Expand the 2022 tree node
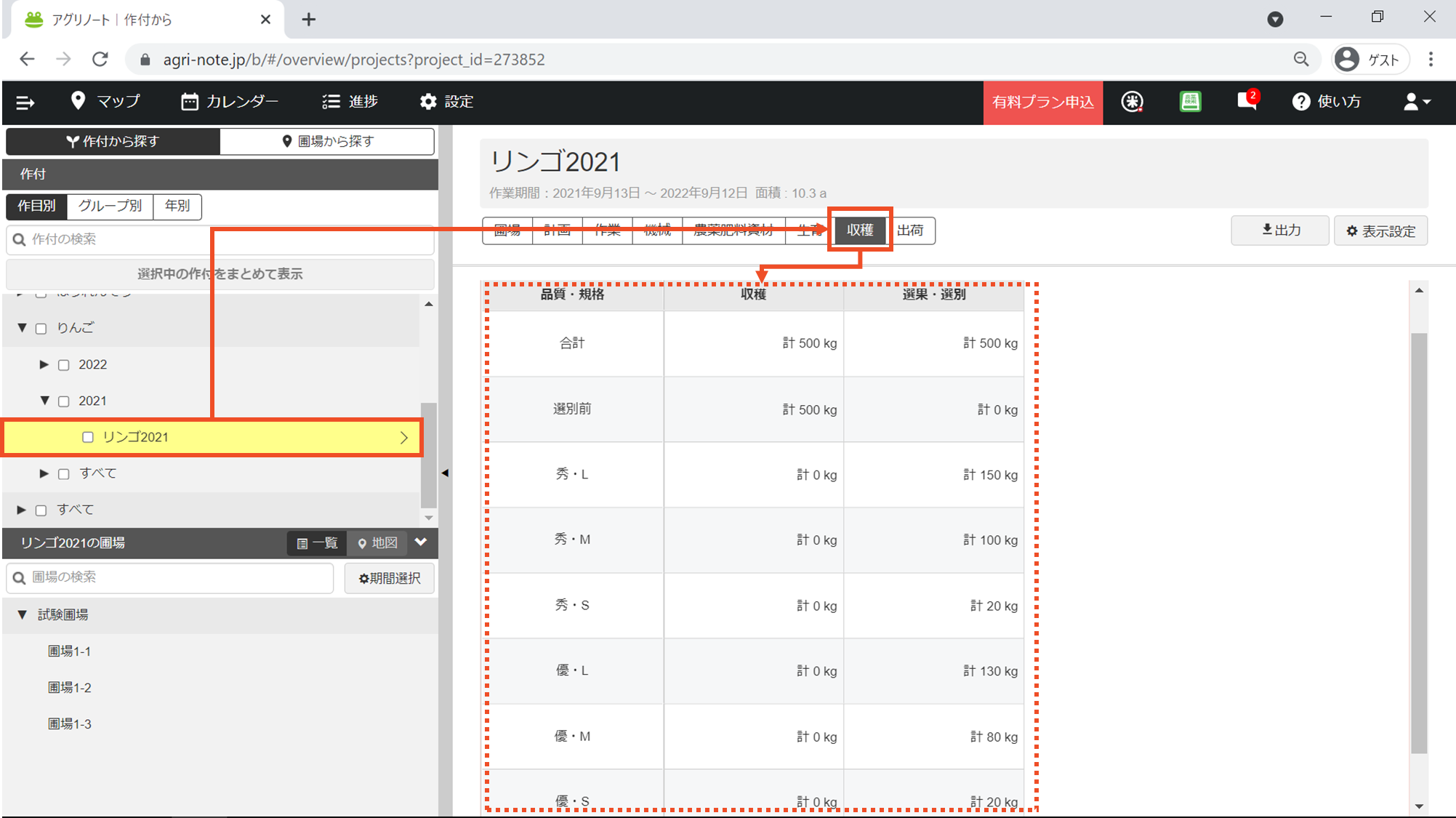Screen dimensions: 1456x818 pos(44,364)
